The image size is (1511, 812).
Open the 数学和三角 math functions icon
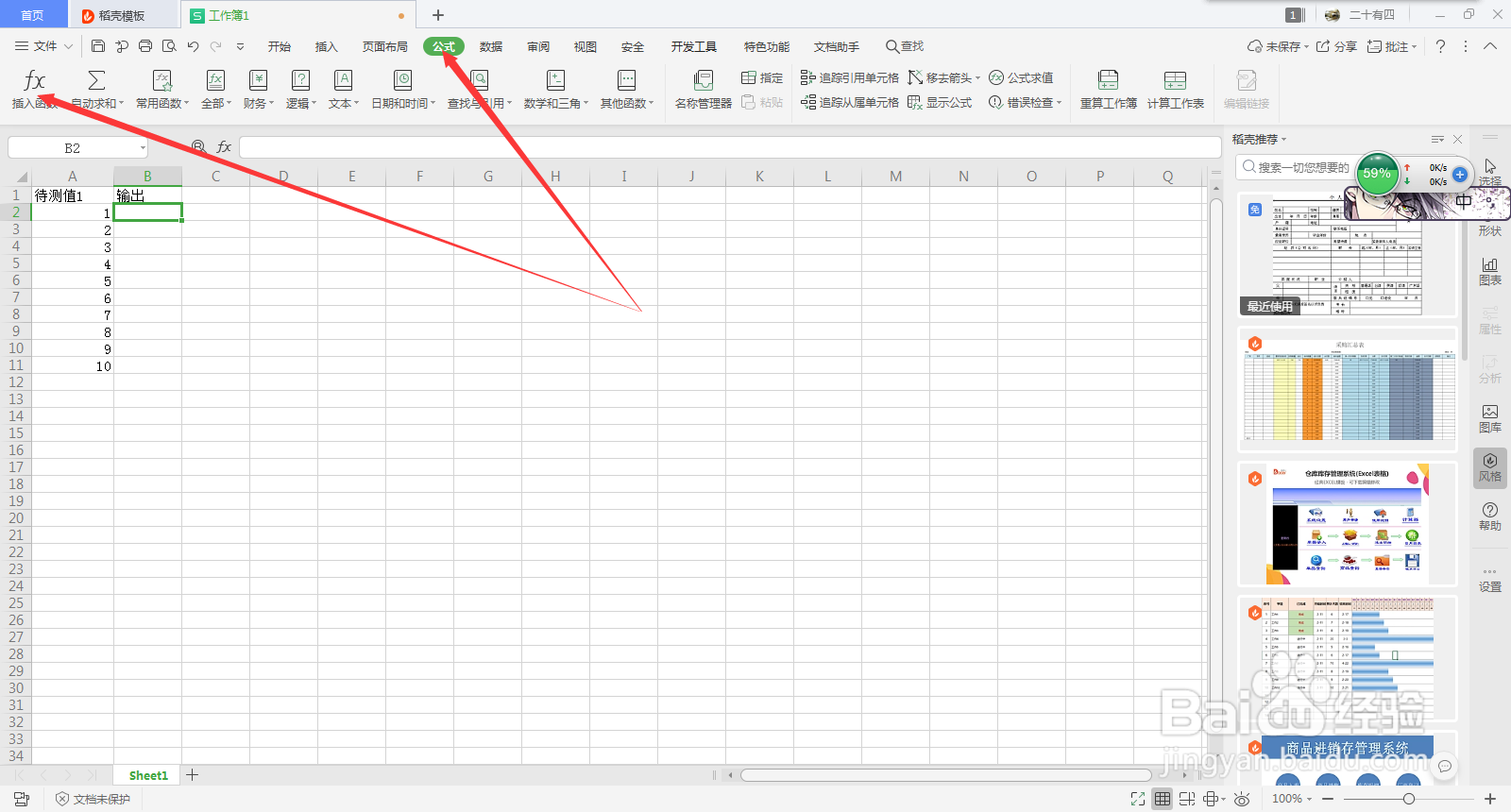555,80
